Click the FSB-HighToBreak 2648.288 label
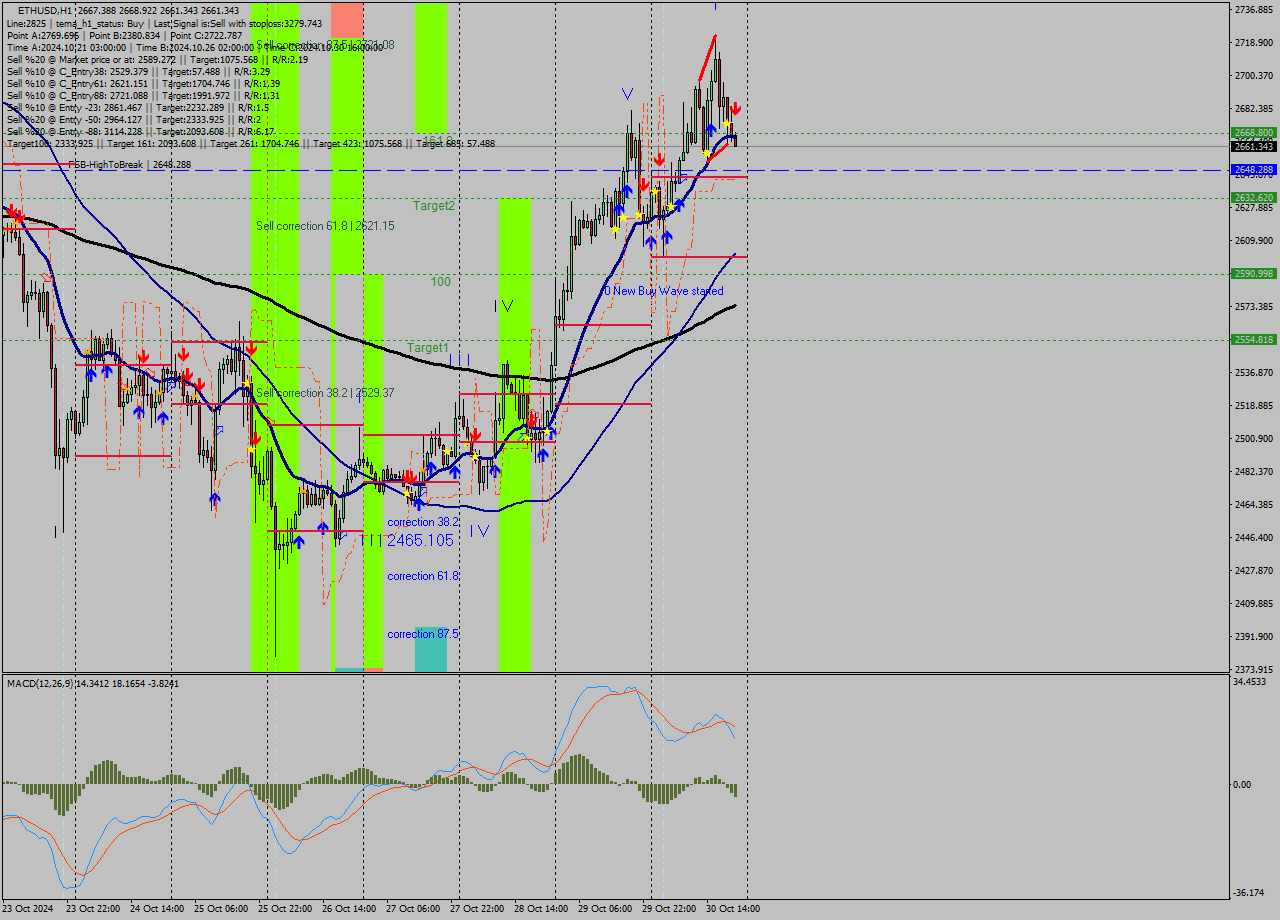The image size is (1280, 920). click(x=130, y=164)
